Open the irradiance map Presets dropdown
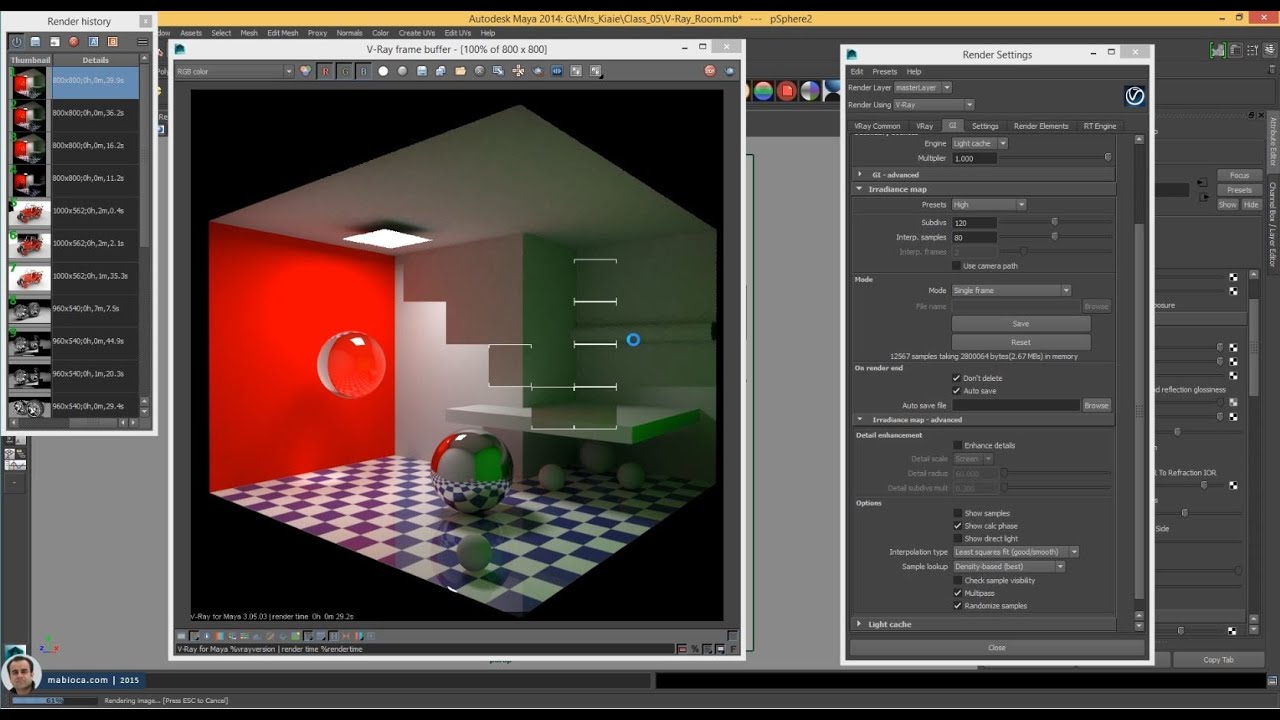Screen dimensions: 1280x720 [x=989, y=205]
